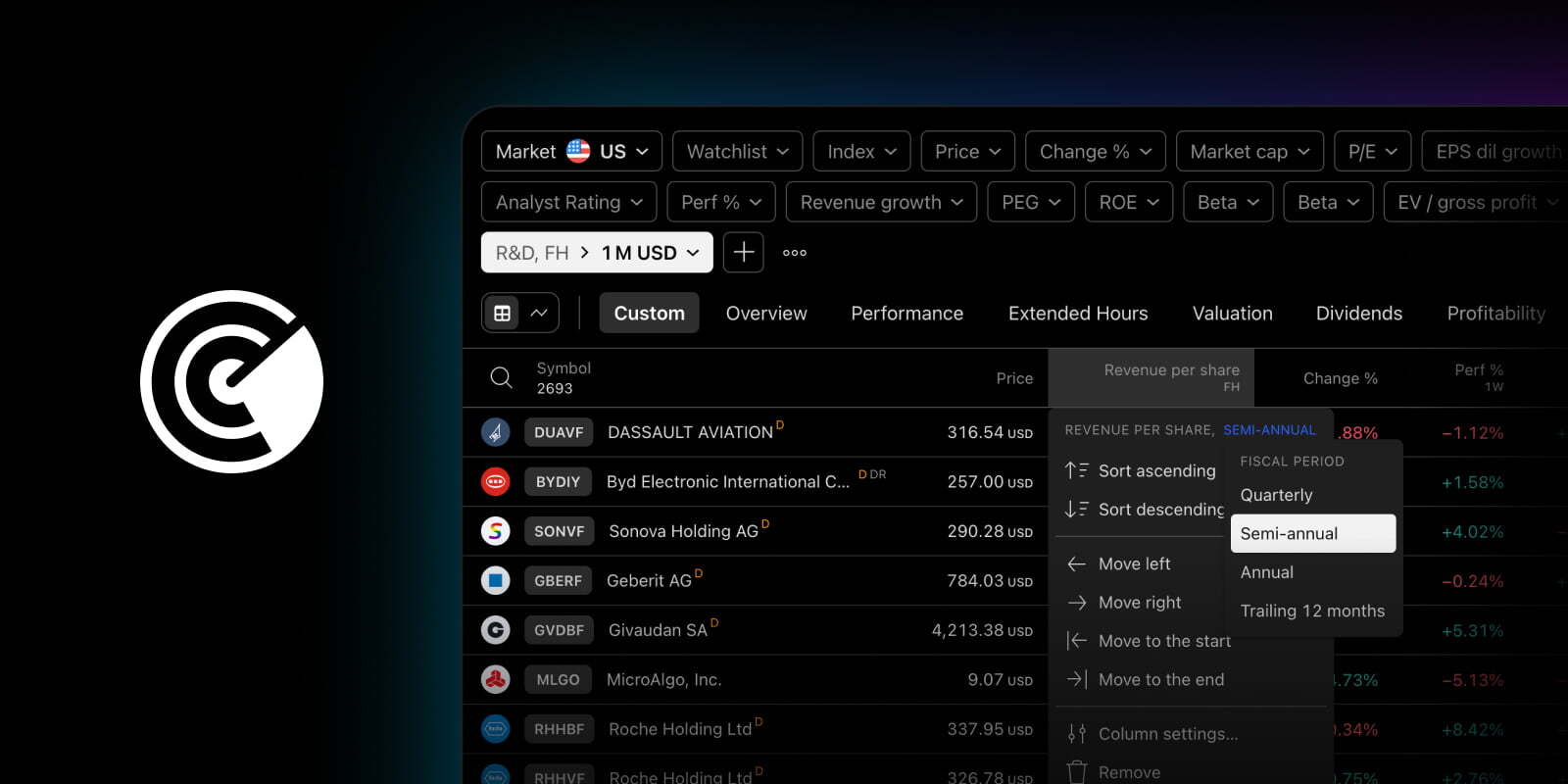Click the Geberit logo icon

coord(496,581)
